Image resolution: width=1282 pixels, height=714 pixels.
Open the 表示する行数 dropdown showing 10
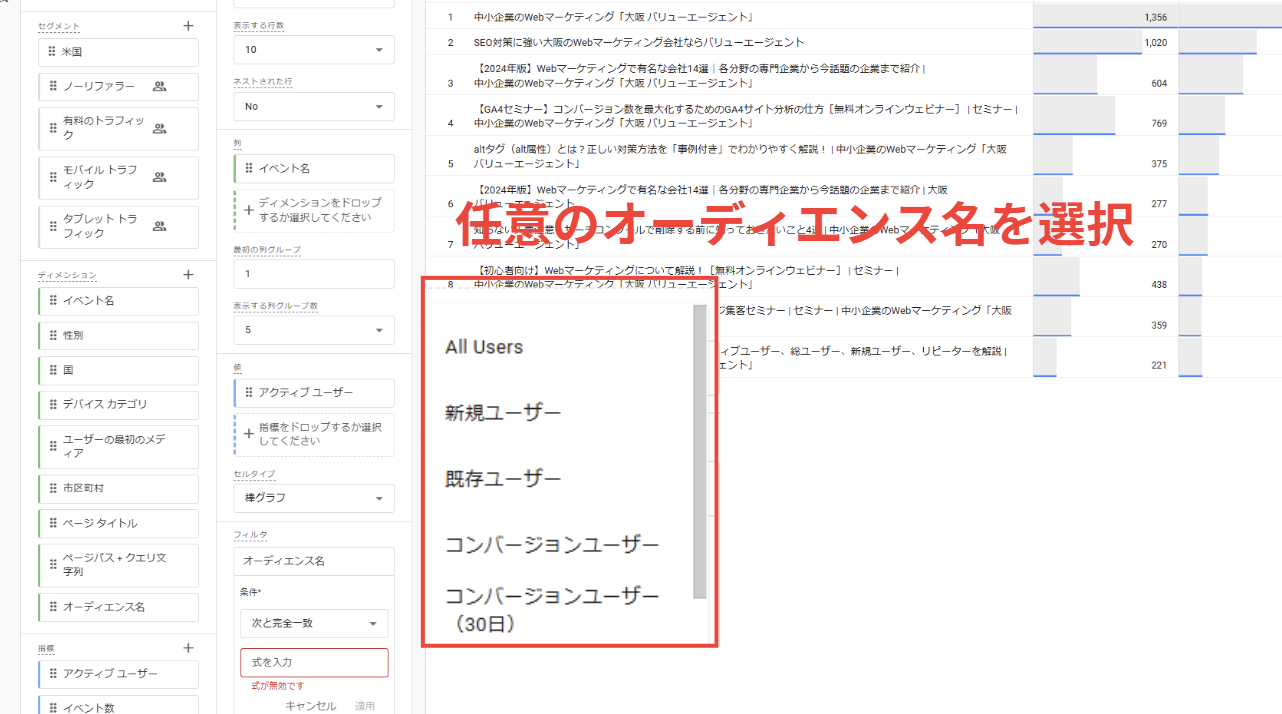click(314, 49)
